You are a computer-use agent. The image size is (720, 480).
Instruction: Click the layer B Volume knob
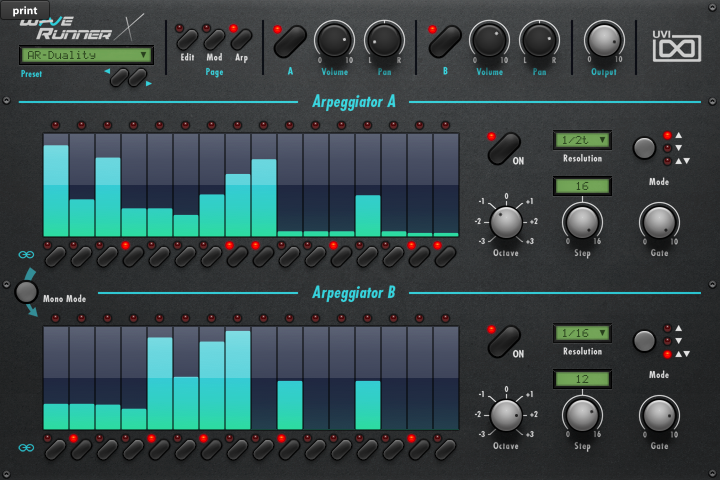point(489,41)
